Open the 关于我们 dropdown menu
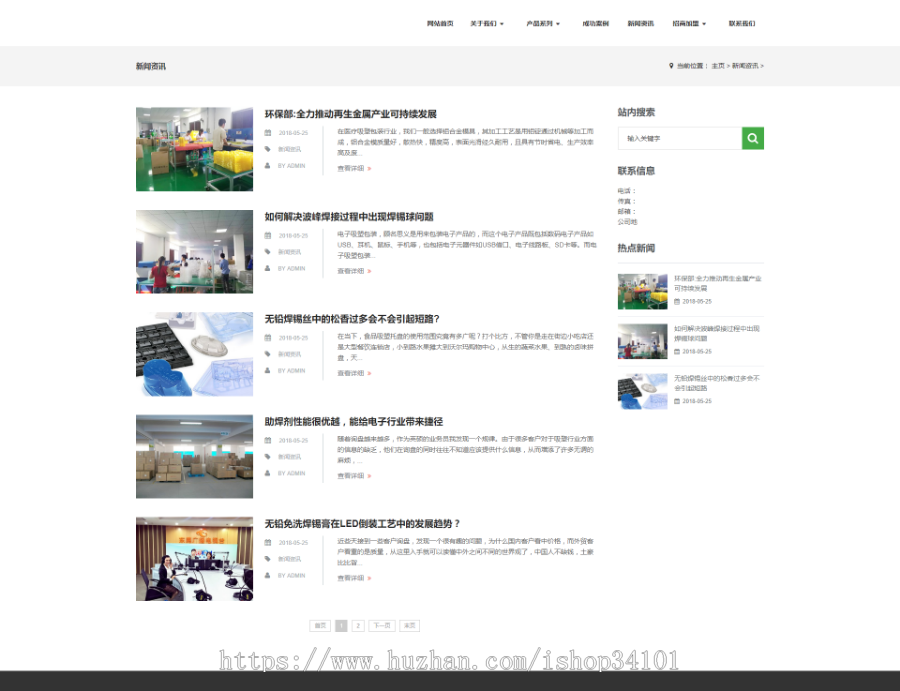900x691 pixels. point(484,22)
